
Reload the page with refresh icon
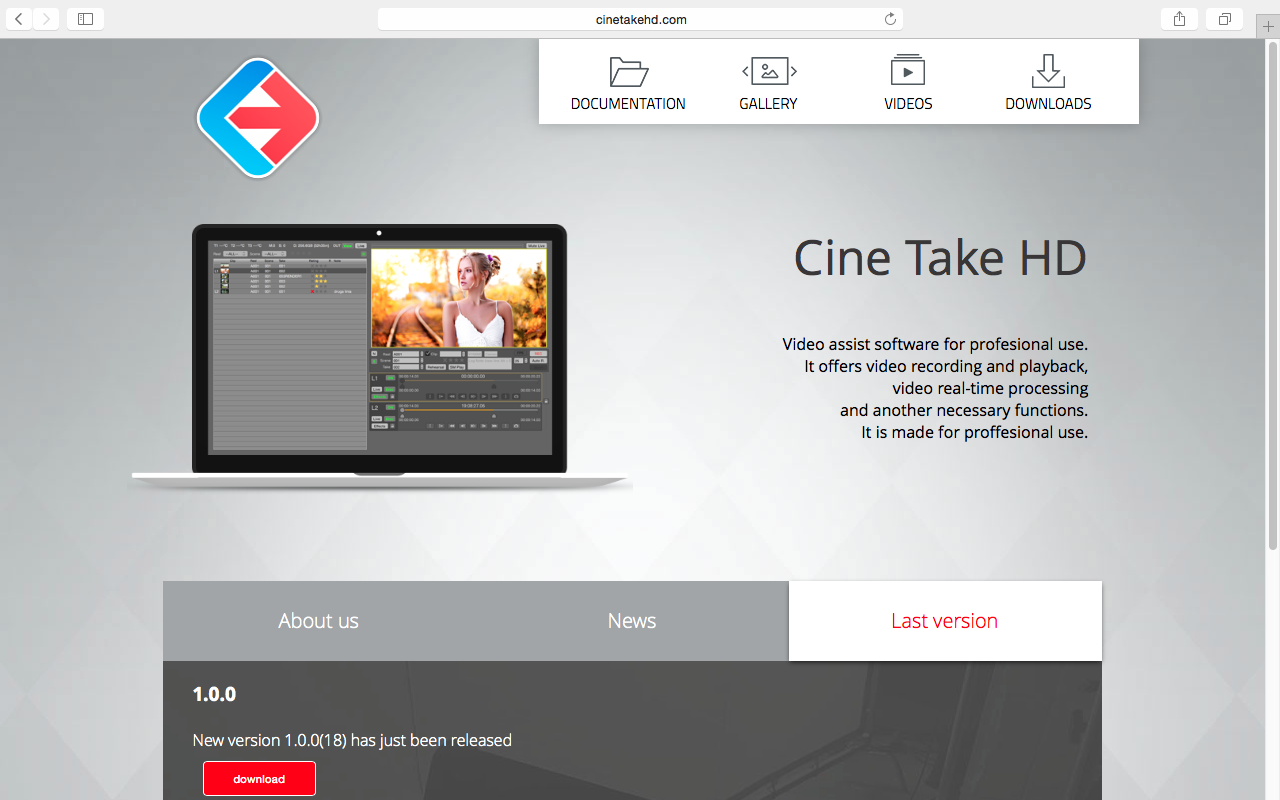tap(890, 19)
